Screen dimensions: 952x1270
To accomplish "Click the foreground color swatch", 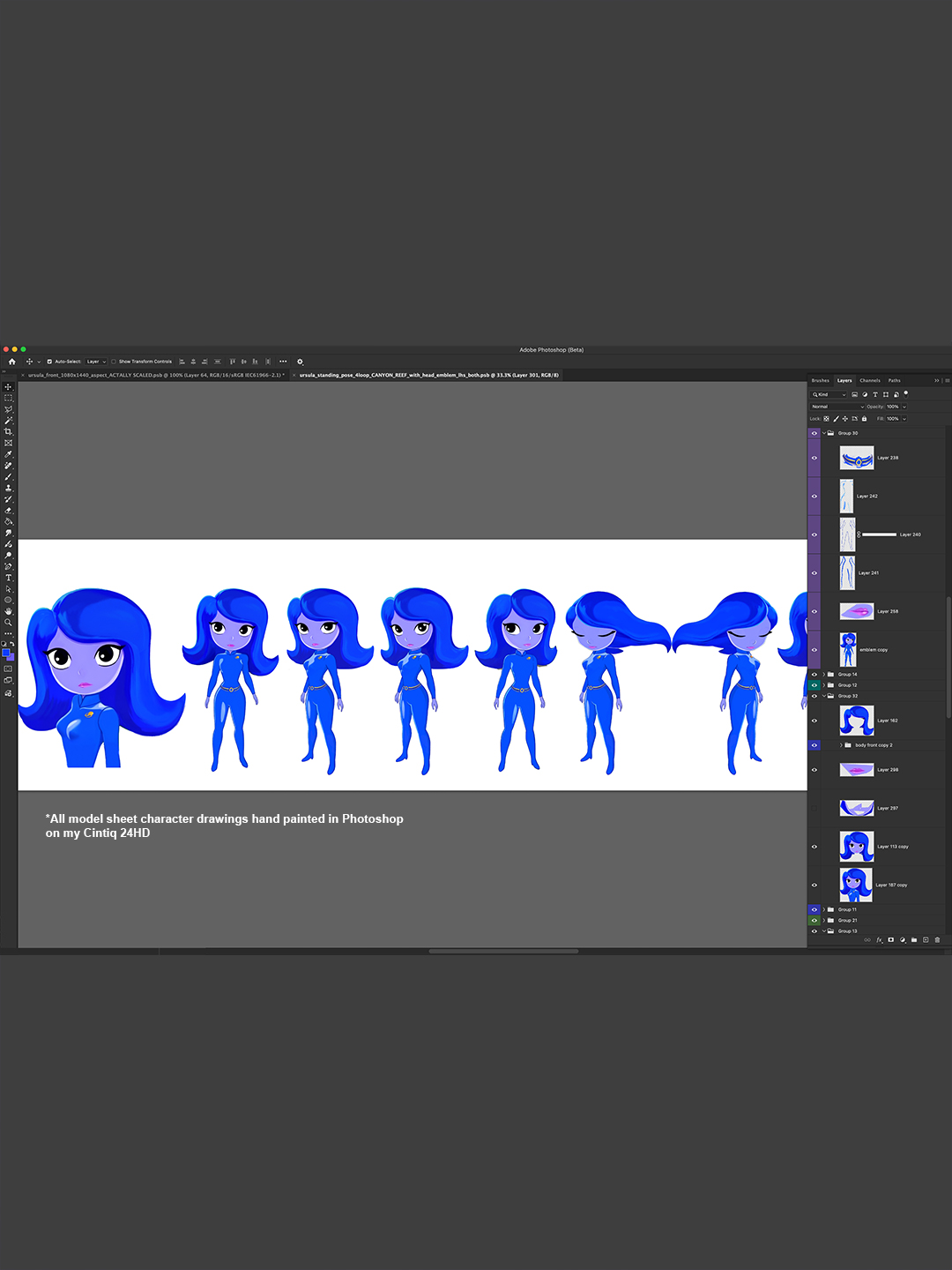I will pos(5,654).
